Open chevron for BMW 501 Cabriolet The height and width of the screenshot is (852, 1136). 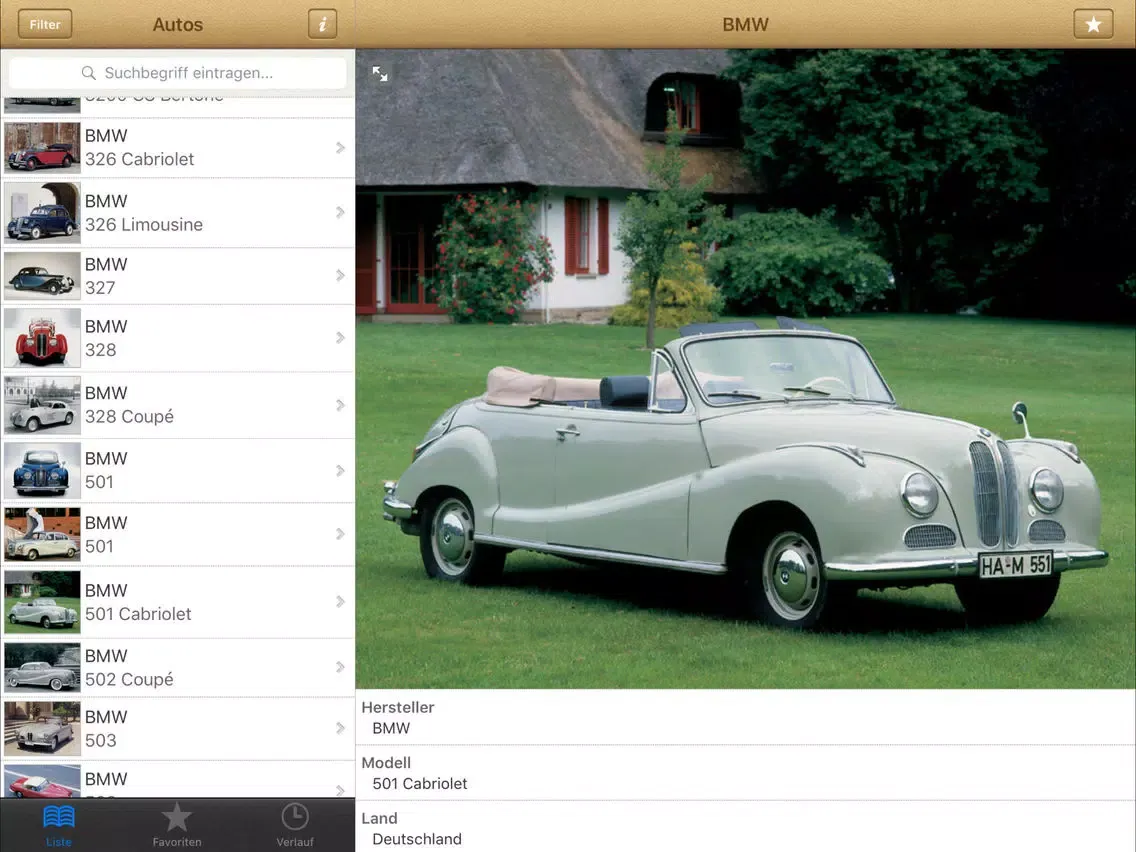(x=340, y=601)
